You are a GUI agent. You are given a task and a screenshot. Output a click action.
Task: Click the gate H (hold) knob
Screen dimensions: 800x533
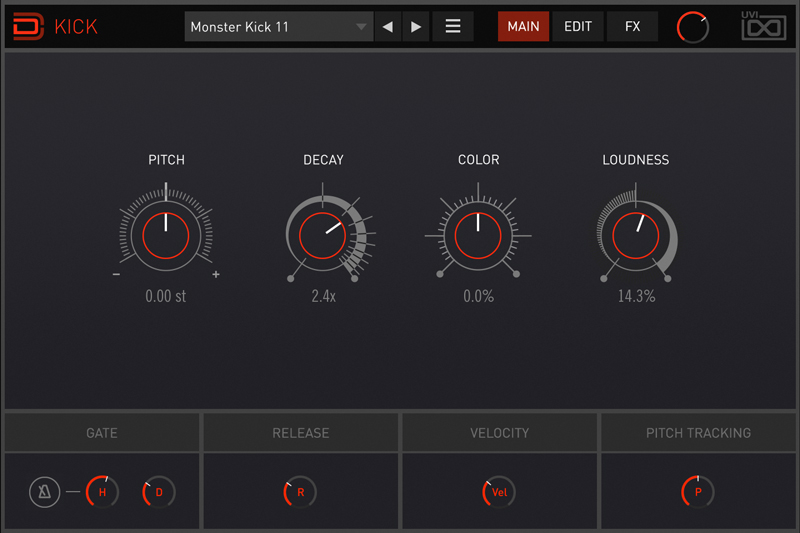click(x=103, y=492)
